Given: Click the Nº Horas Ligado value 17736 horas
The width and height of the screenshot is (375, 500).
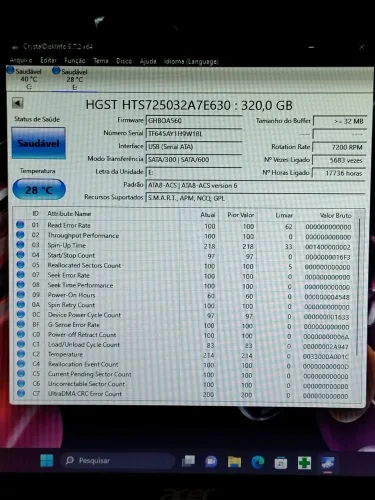Looking at the screenshot, I should (340, 173).
